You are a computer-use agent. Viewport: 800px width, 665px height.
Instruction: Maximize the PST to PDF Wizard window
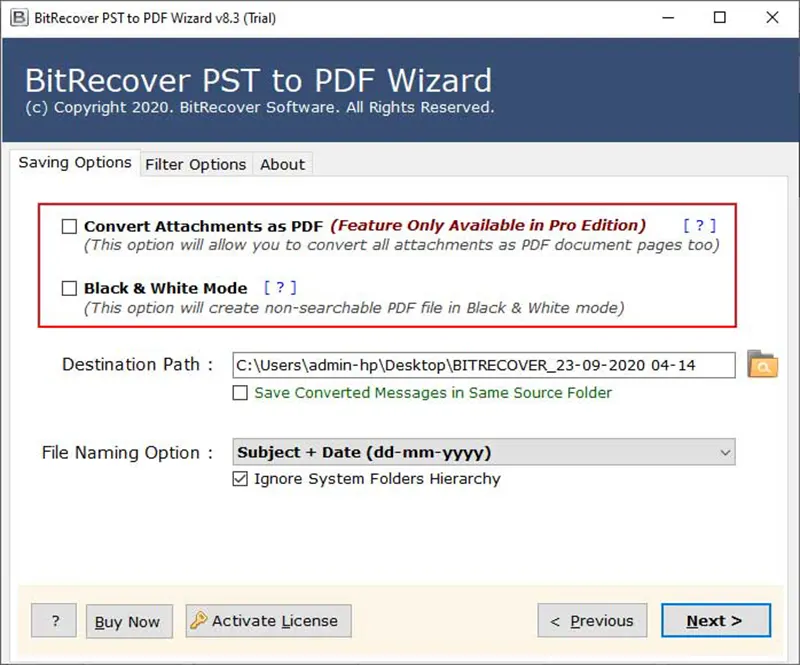click(x=720, y=18)
